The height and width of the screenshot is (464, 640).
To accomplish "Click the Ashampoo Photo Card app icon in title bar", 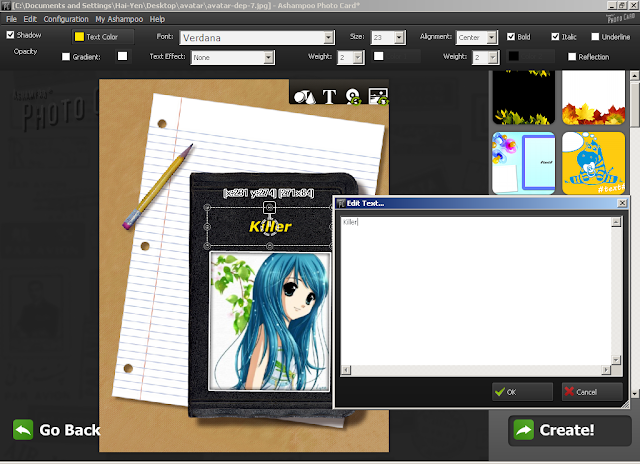I will point(5,6).
